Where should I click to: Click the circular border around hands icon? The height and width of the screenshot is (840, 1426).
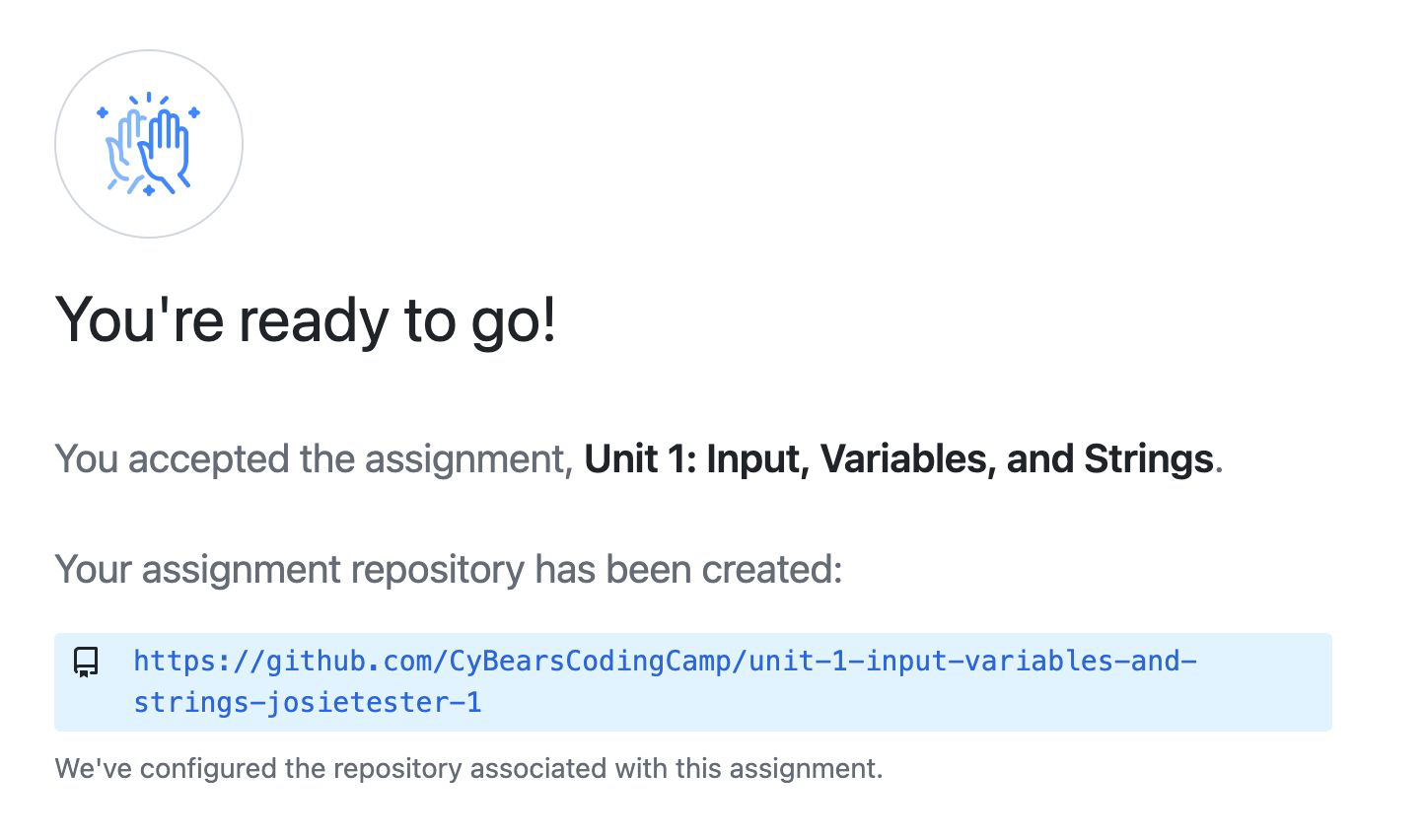(56, 144)
